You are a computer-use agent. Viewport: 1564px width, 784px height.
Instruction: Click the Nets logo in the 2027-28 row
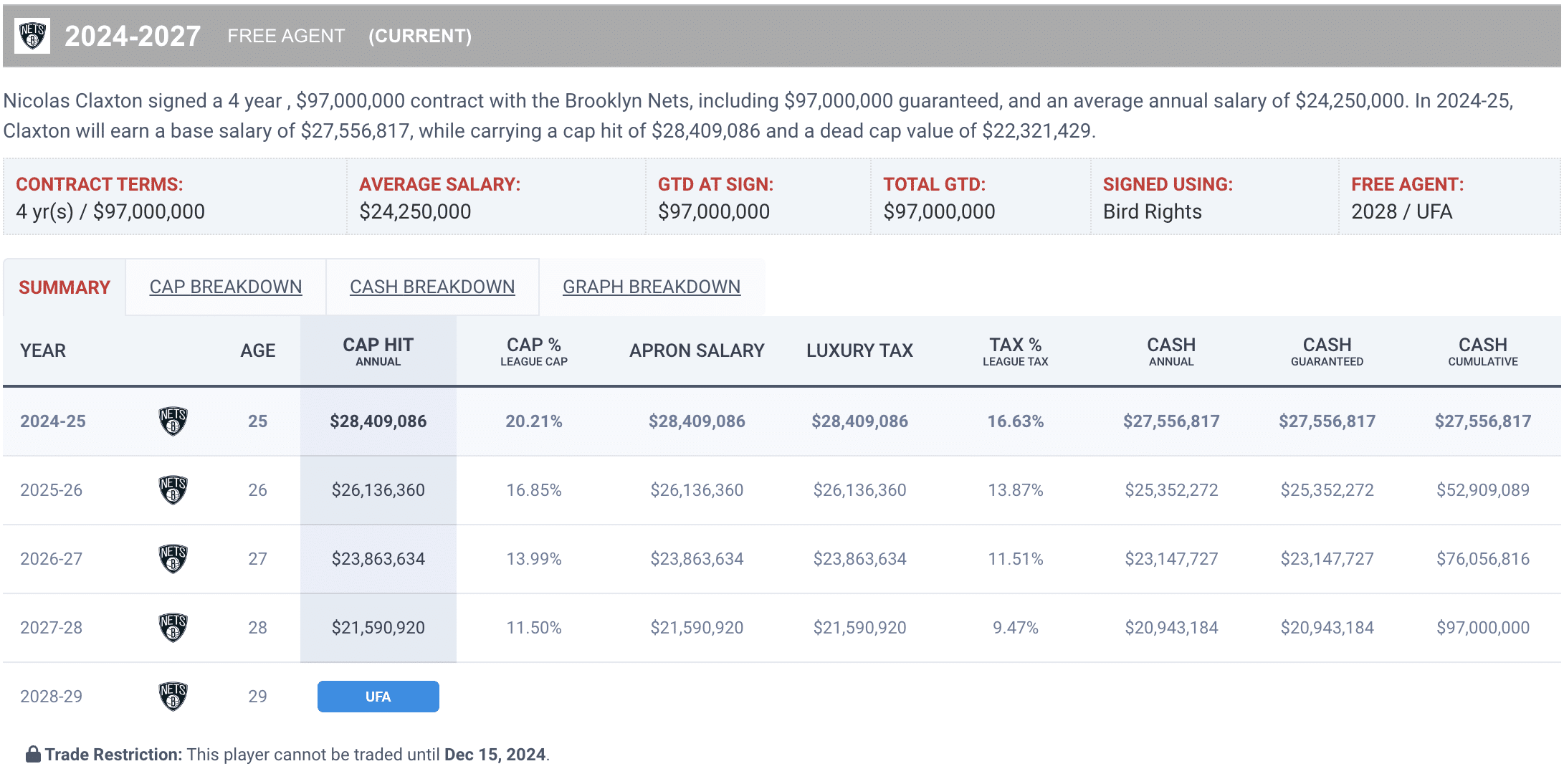coord(173,628)
